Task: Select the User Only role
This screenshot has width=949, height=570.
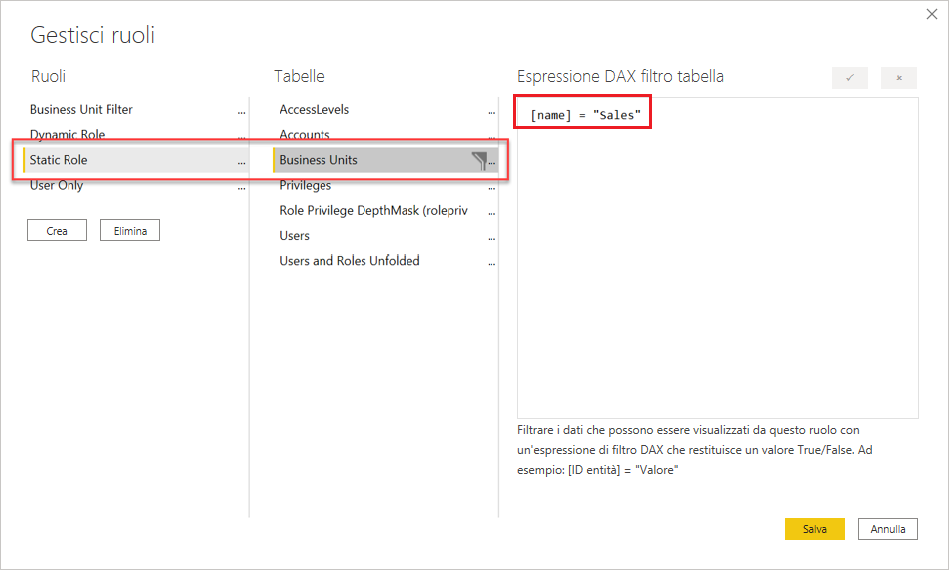Action: (x=56, y=185)
